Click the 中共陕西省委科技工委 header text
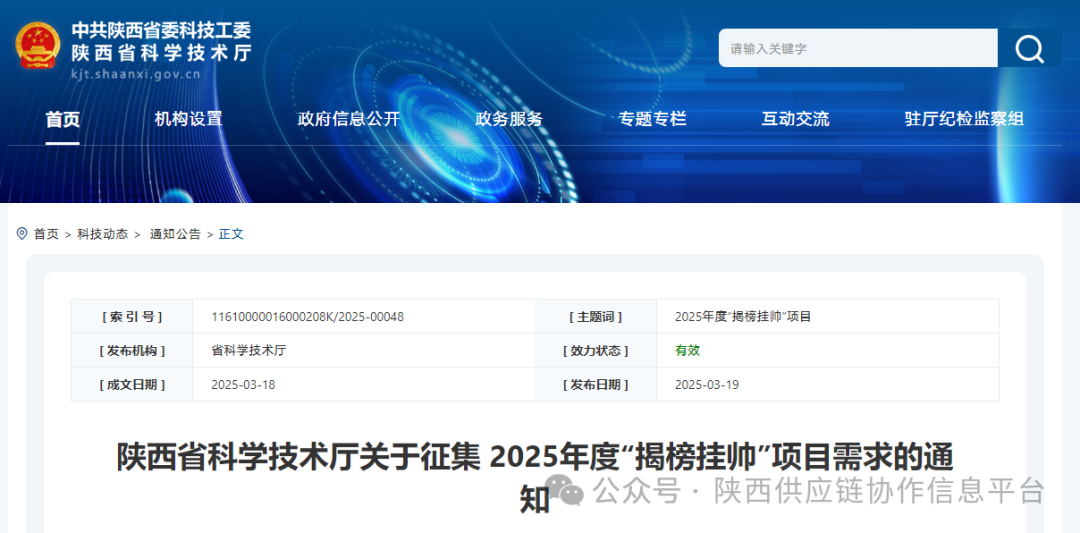Viewport: 1080px width, 533px height. click(161, 30)
